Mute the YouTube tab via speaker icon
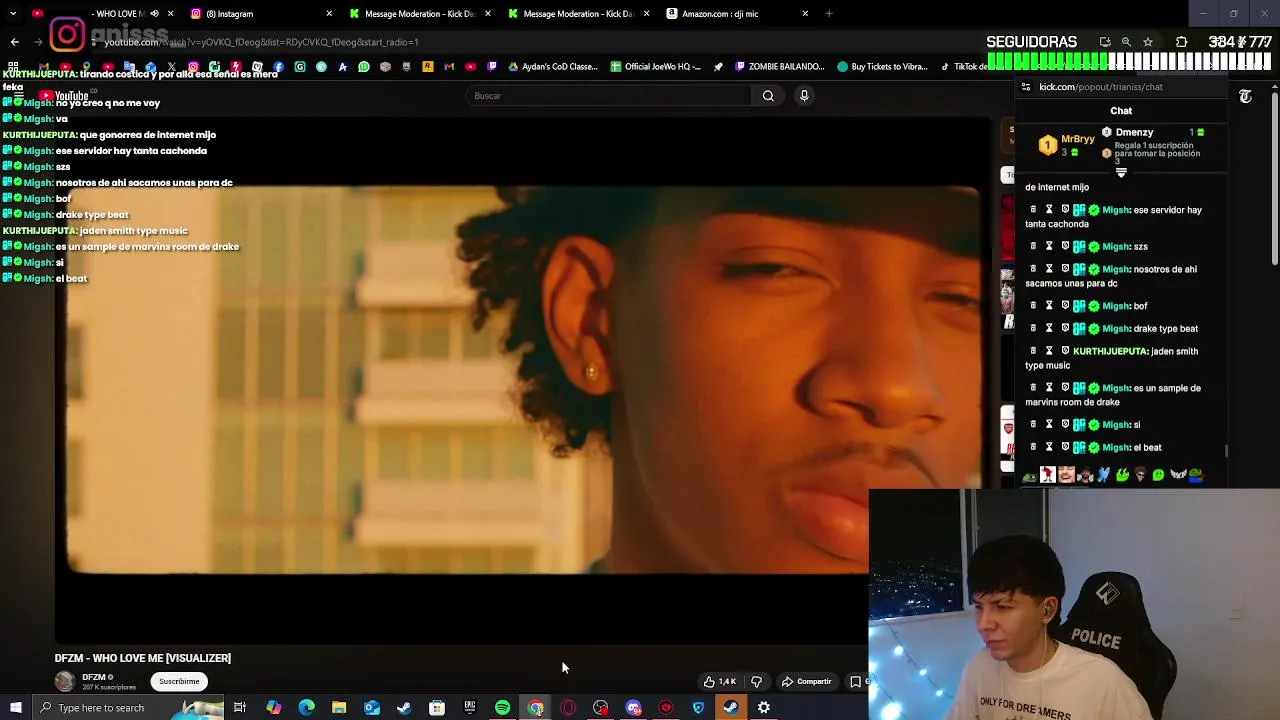This screenshot has height=720, width=1280. tap(154, 14)
